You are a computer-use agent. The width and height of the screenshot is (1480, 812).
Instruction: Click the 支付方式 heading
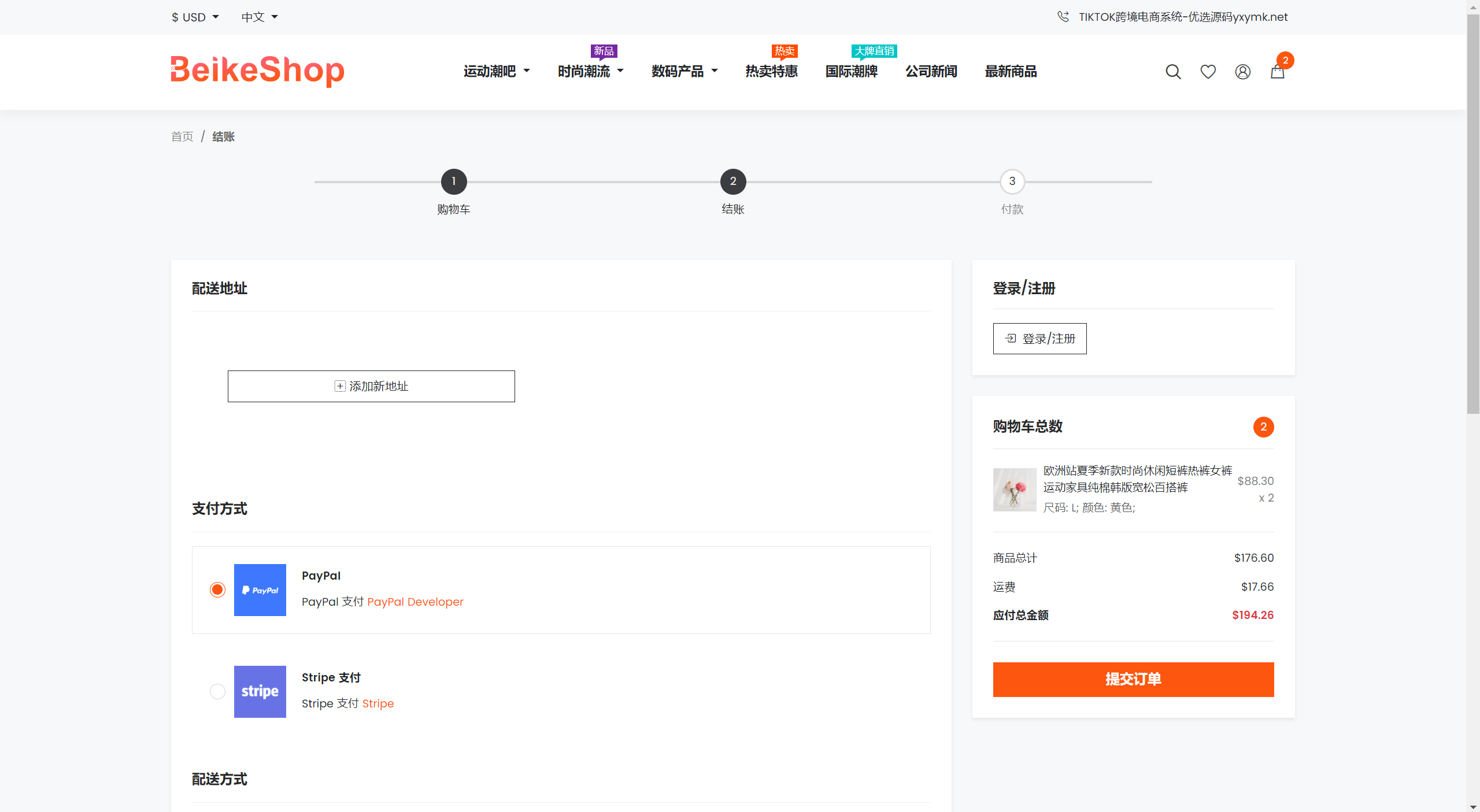click(220, 509)
